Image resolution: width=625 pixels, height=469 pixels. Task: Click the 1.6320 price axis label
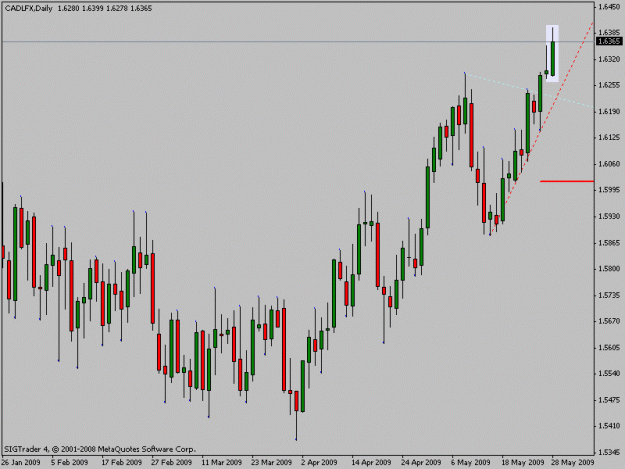click(609, 59)
